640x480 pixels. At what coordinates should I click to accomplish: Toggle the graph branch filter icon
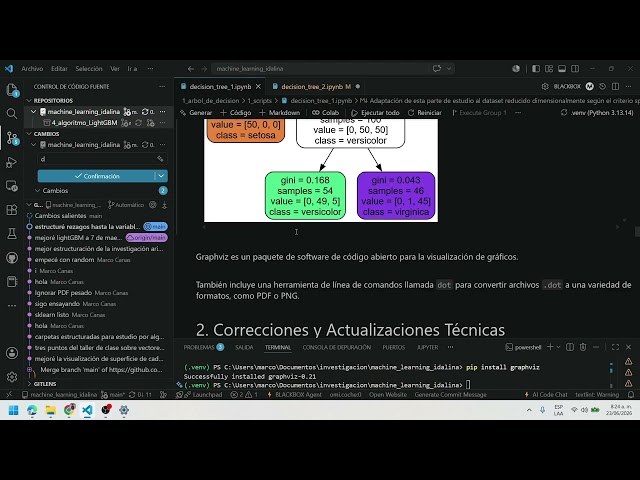153,205
